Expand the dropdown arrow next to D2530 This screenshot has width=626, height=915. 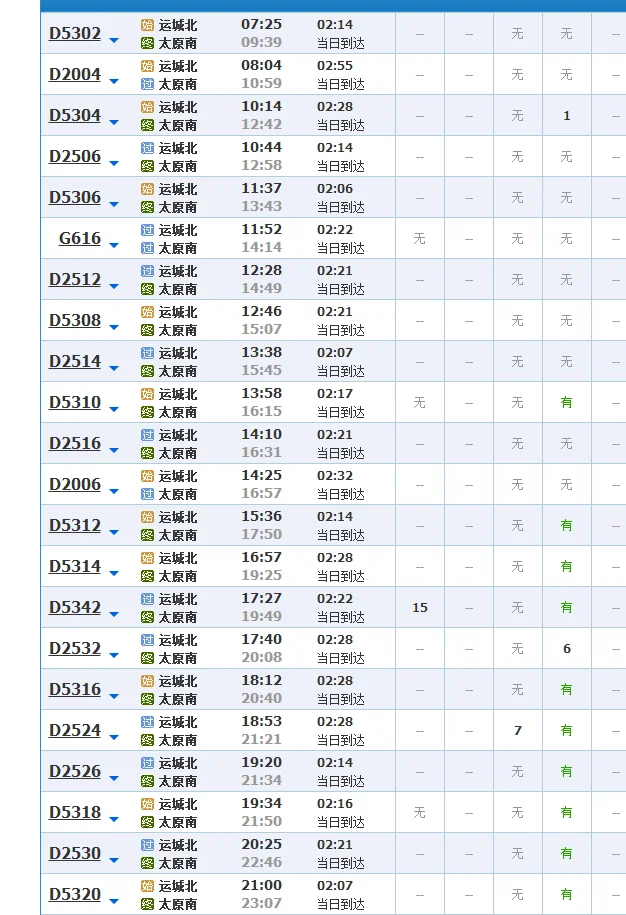tap(114, 861)
